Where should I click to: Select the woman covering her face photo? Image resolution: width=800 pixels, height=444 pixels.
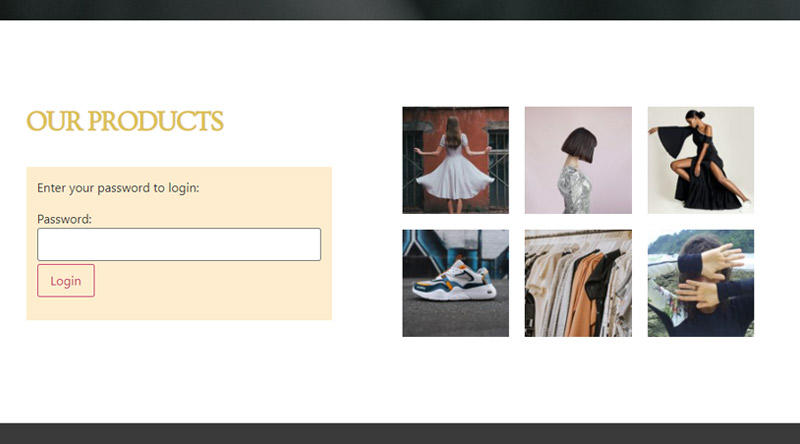click(701, 283)
